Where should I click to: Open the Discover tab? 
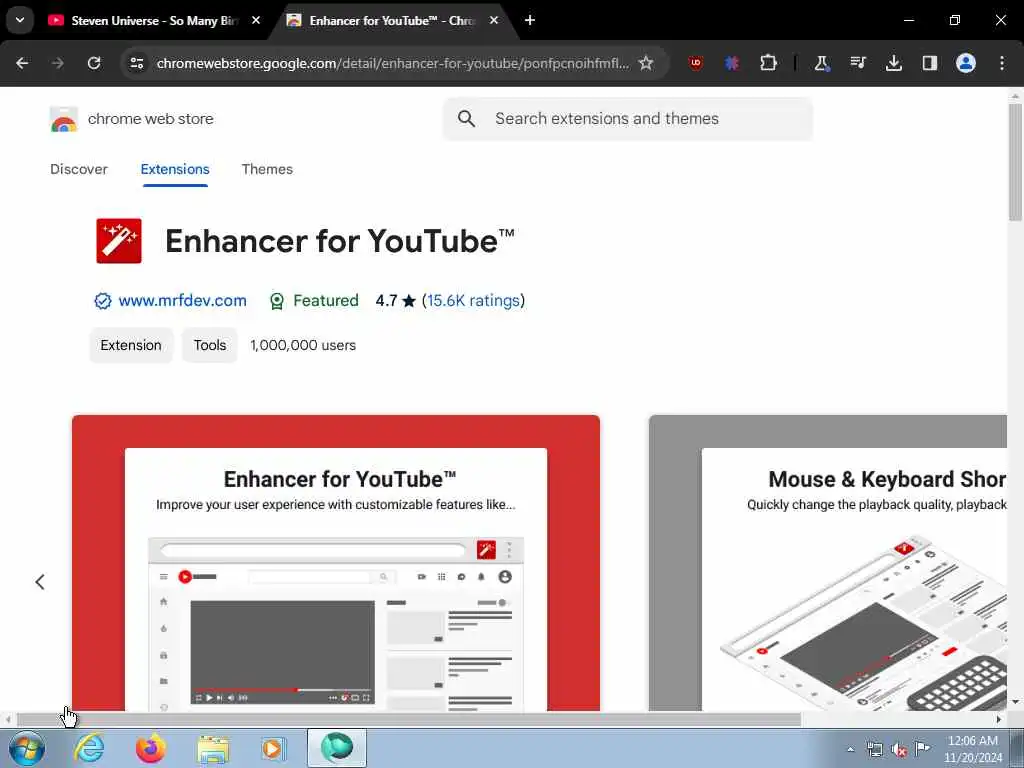pos(79,169)
